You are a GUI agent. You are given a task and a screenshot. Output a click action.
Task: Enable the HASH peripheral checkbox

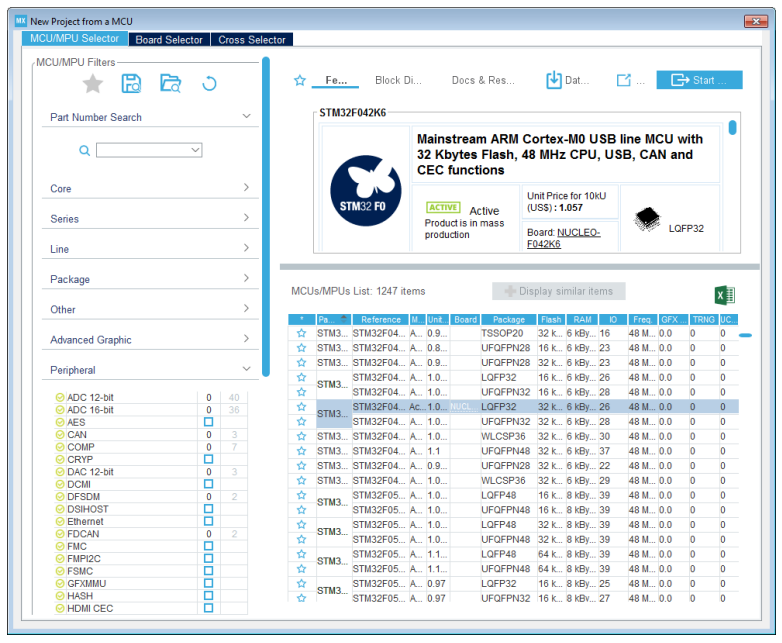coord(208,596)
